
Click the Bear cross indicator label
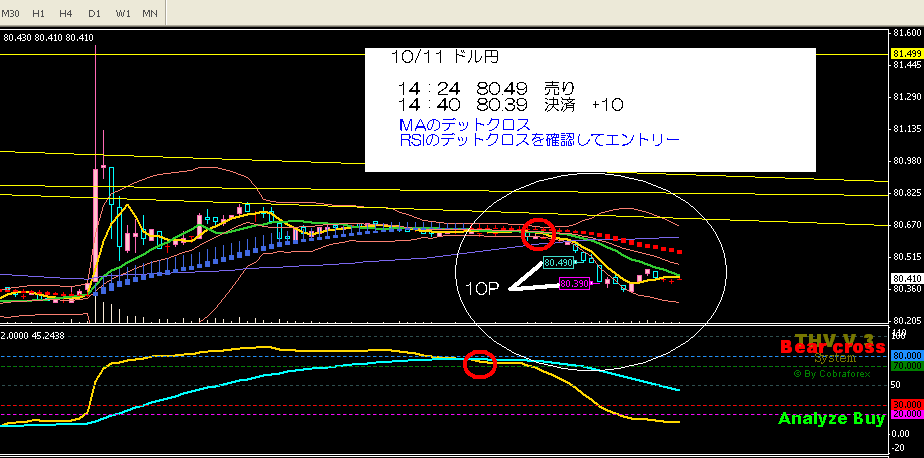833,347
